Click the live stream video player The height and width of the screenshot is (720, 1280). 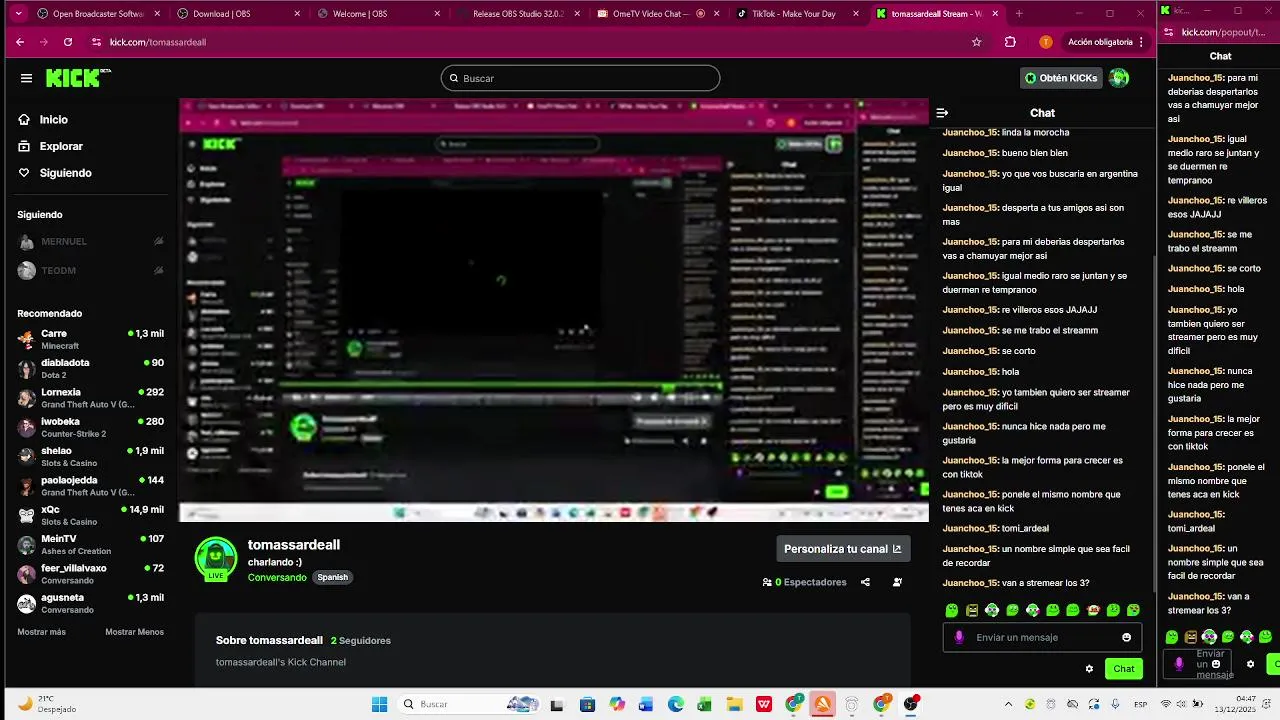coord(554,310)
